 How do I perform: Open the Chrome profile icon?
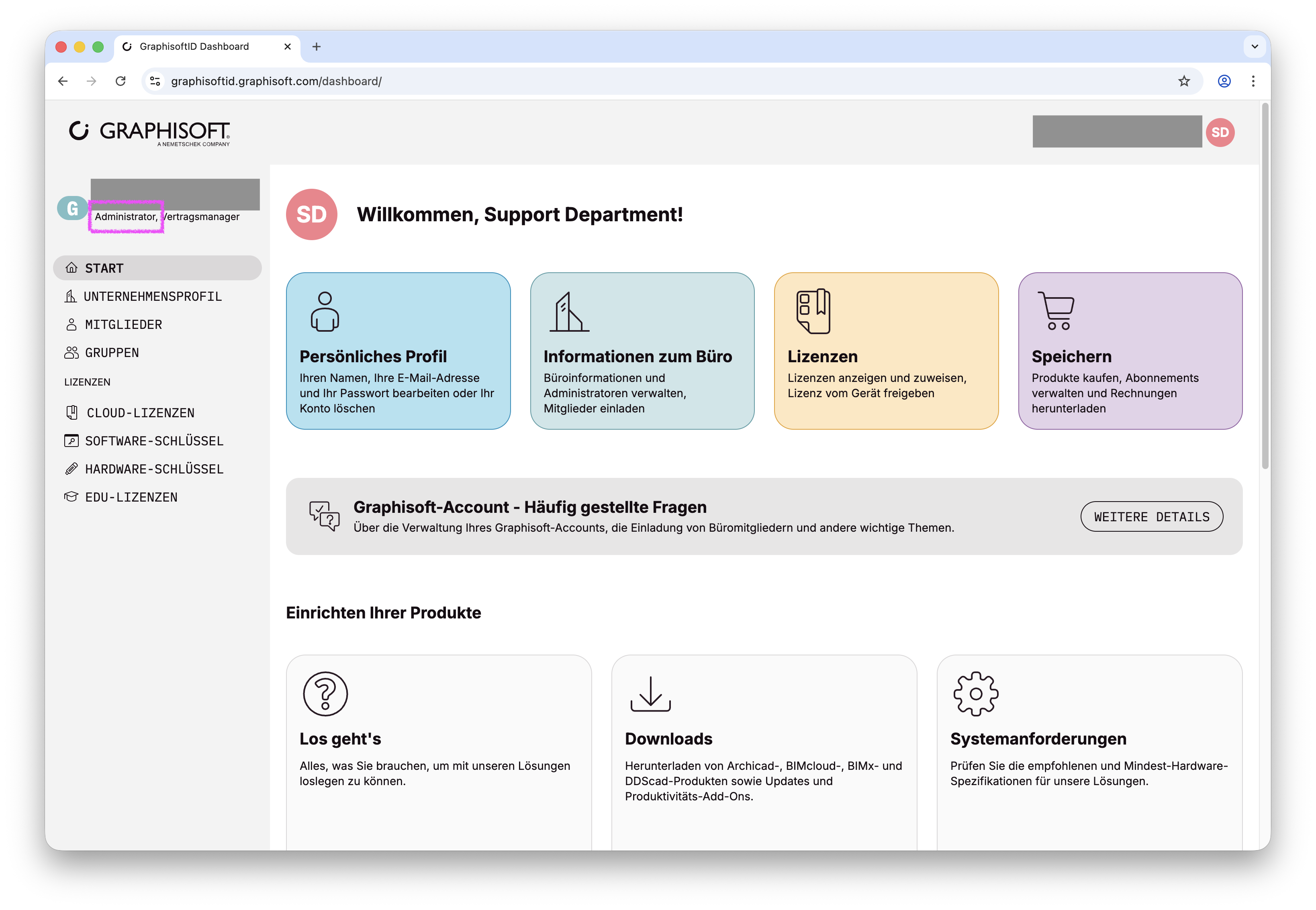1224,81
